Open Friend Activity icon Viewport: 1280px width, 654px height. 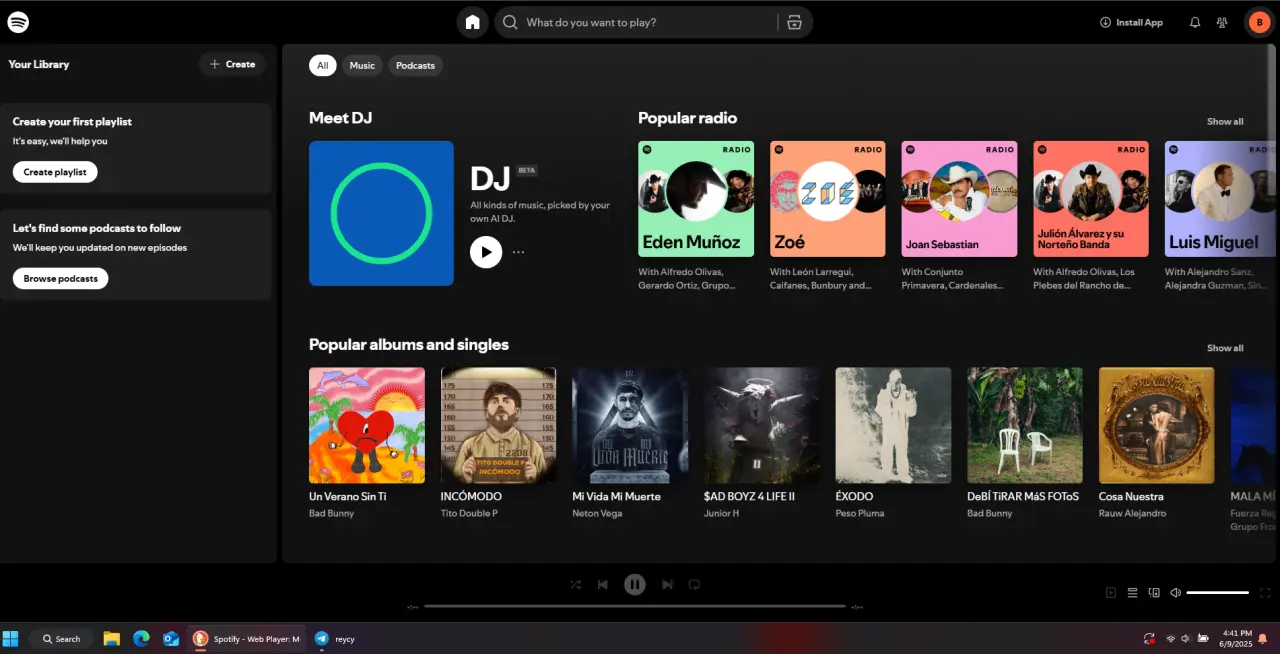[1222, 22]
